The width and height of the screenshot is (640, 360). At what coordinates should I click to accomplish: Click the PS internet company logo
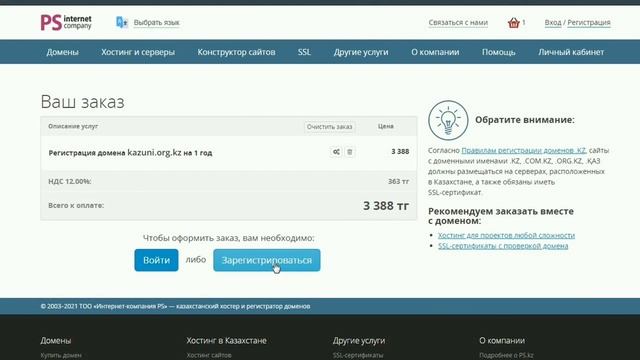(66, 22)
